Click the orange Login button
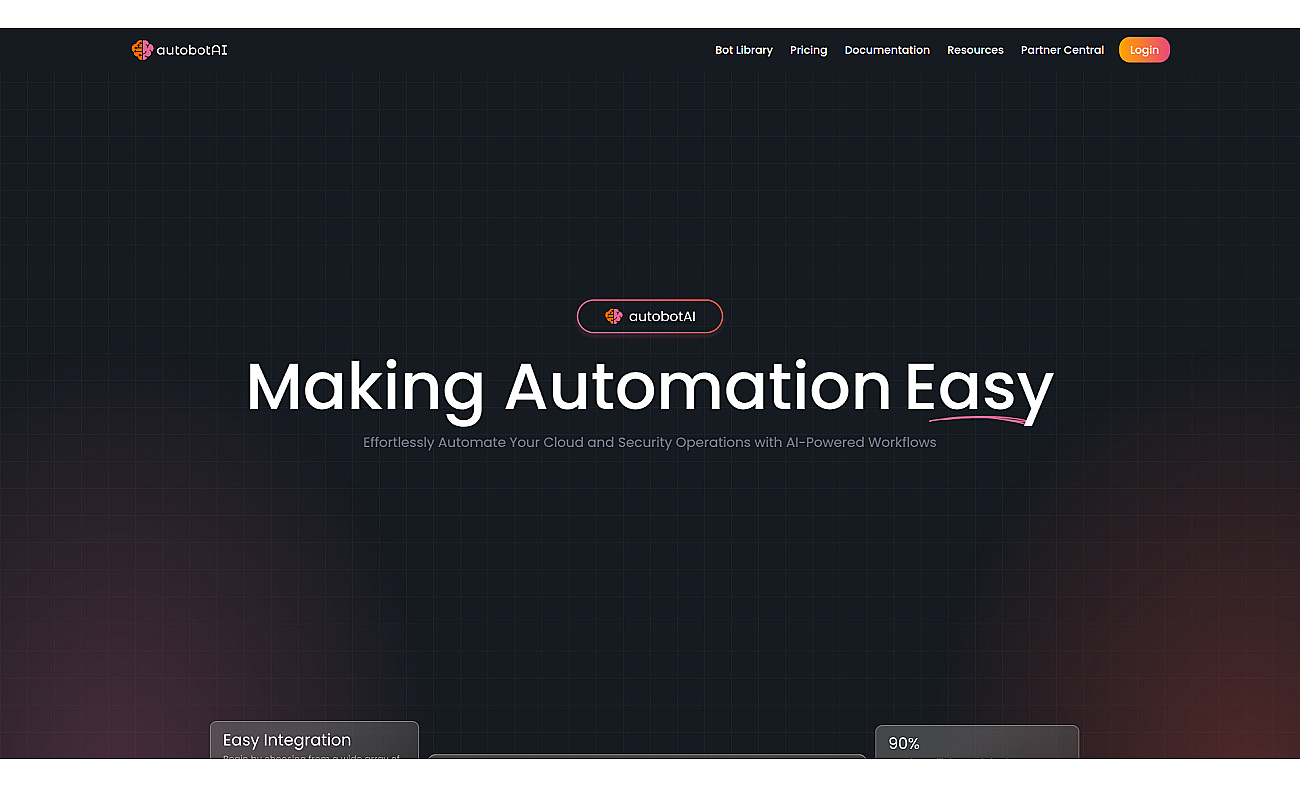This screenshot has height=788, width=1300. pyautogui.click(x=1144, y=50)
